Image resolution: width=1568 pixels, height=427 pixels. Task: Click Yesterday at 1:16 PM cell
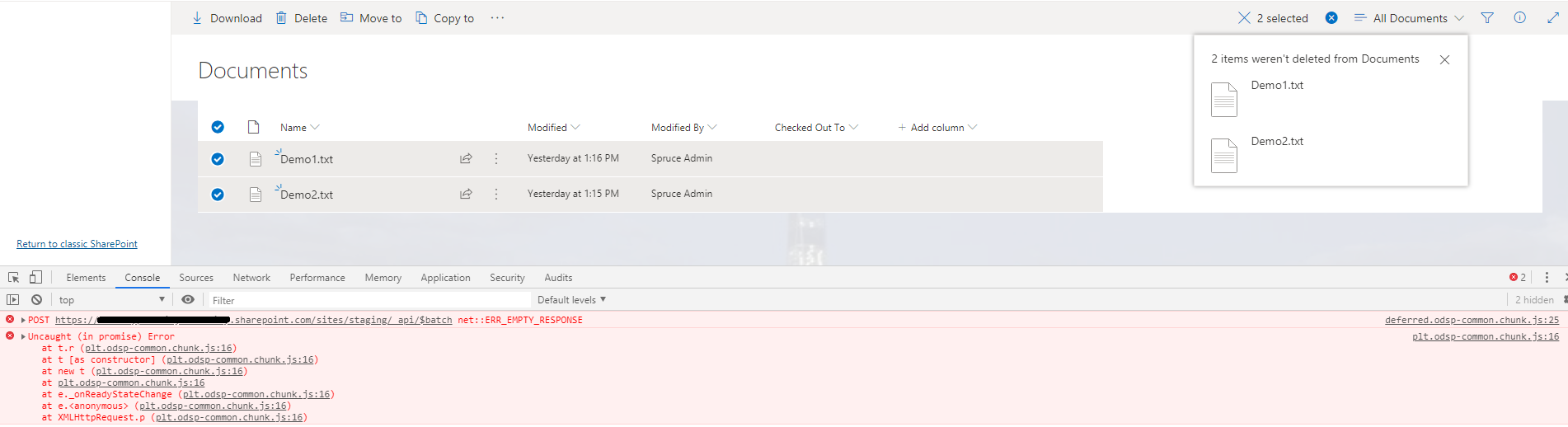[573, 158]
